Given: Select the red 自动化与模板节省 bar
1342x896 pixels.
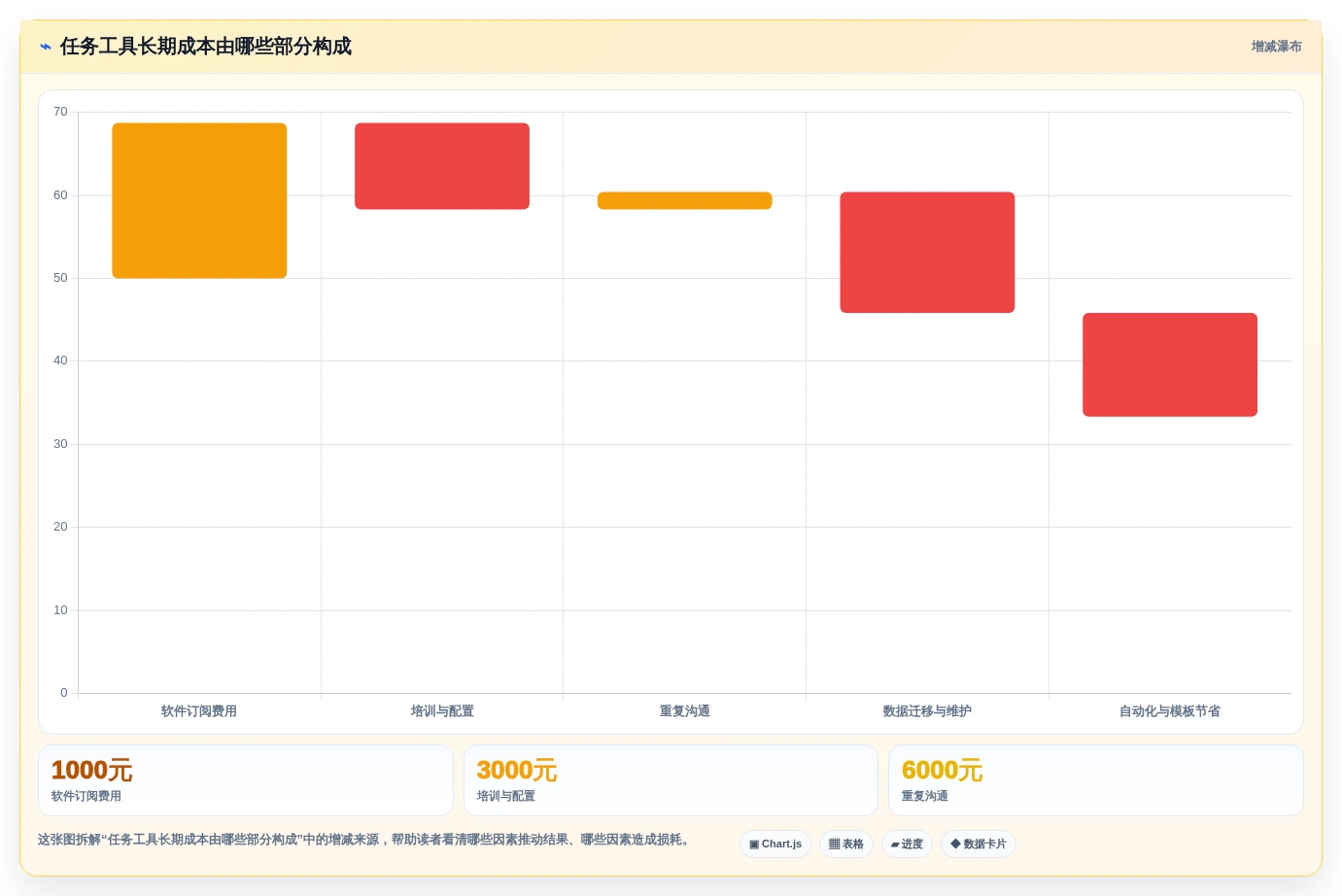Looking at the screenshot, I should 1170,364.
